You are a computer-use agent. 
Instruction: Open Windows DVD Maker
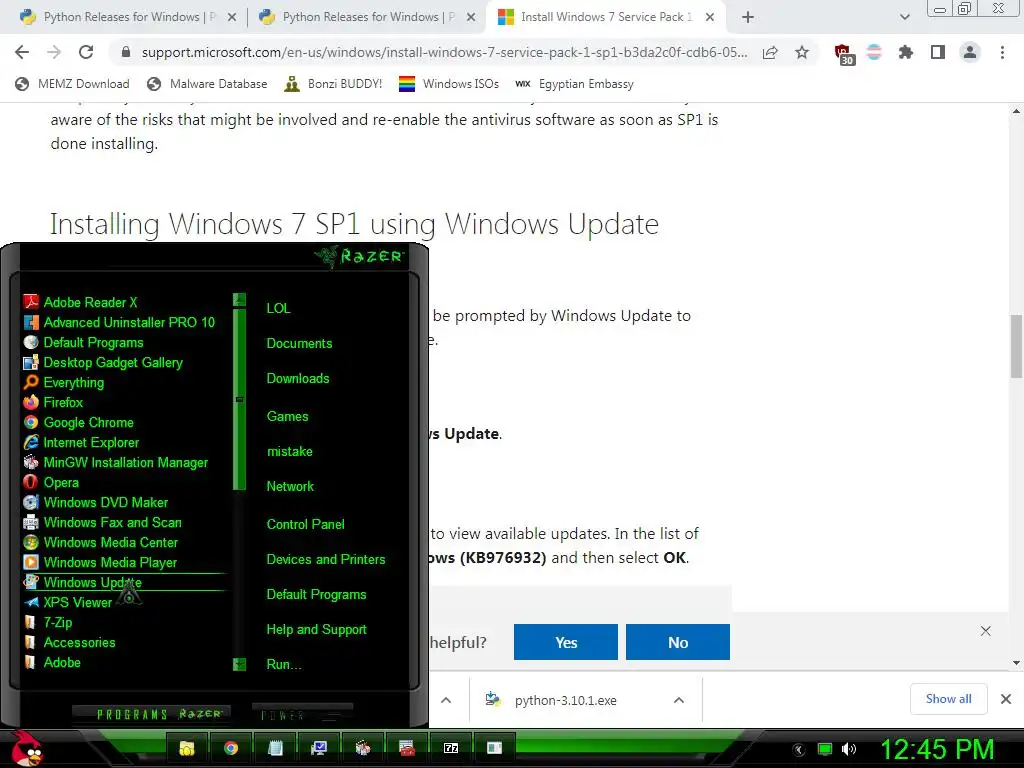(x=96, y=503)
